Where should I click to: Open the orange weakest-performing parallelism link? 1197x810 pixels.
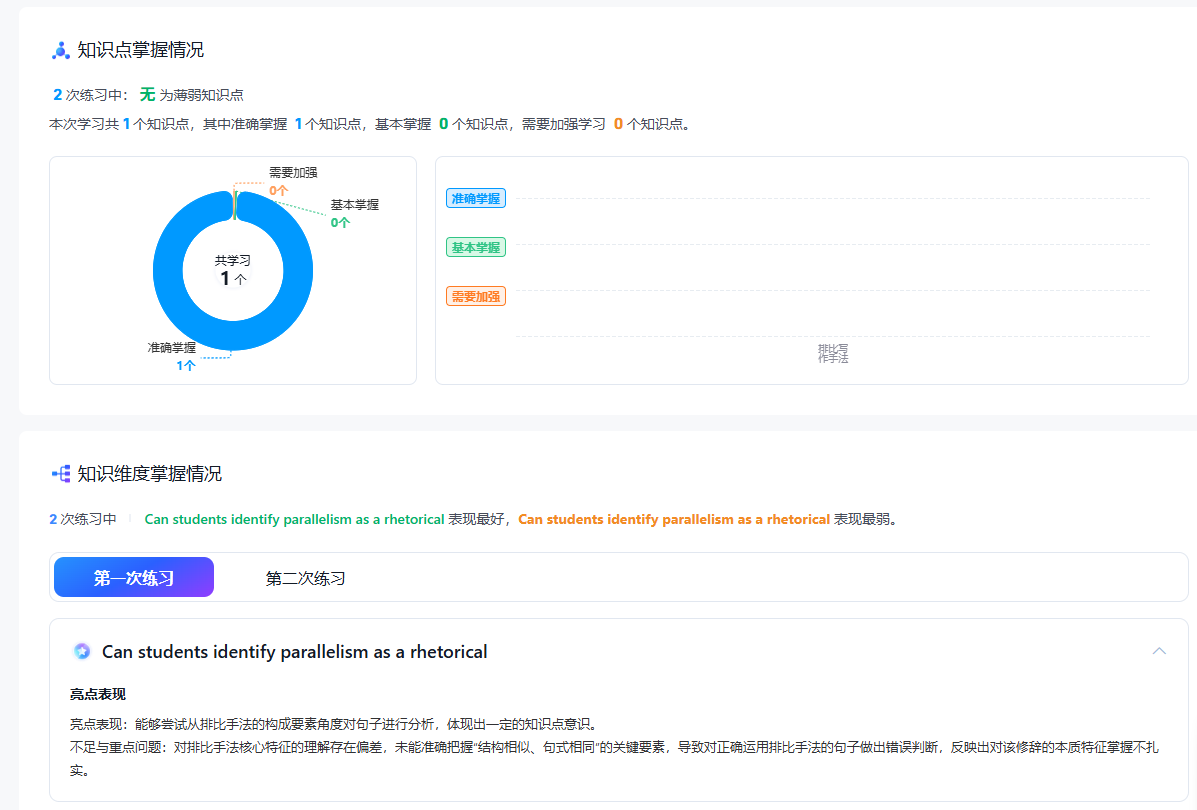673,519
